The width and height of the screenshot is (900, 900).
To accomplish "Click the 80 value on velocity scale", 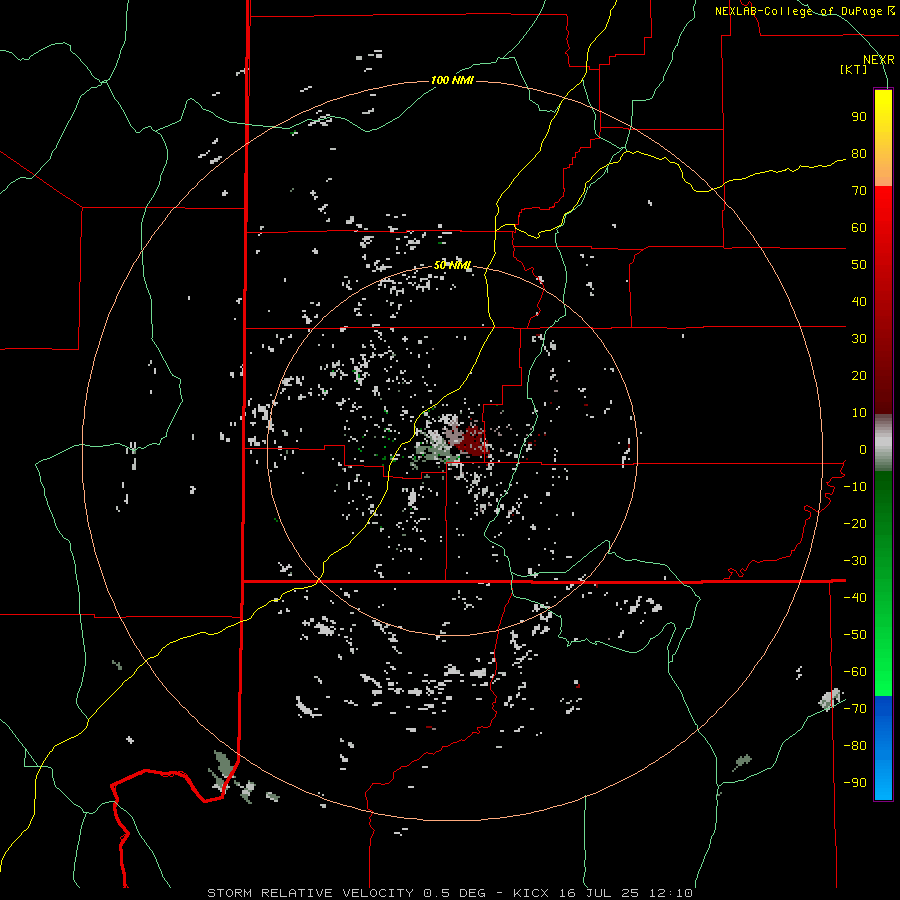I will click(859, 154).
